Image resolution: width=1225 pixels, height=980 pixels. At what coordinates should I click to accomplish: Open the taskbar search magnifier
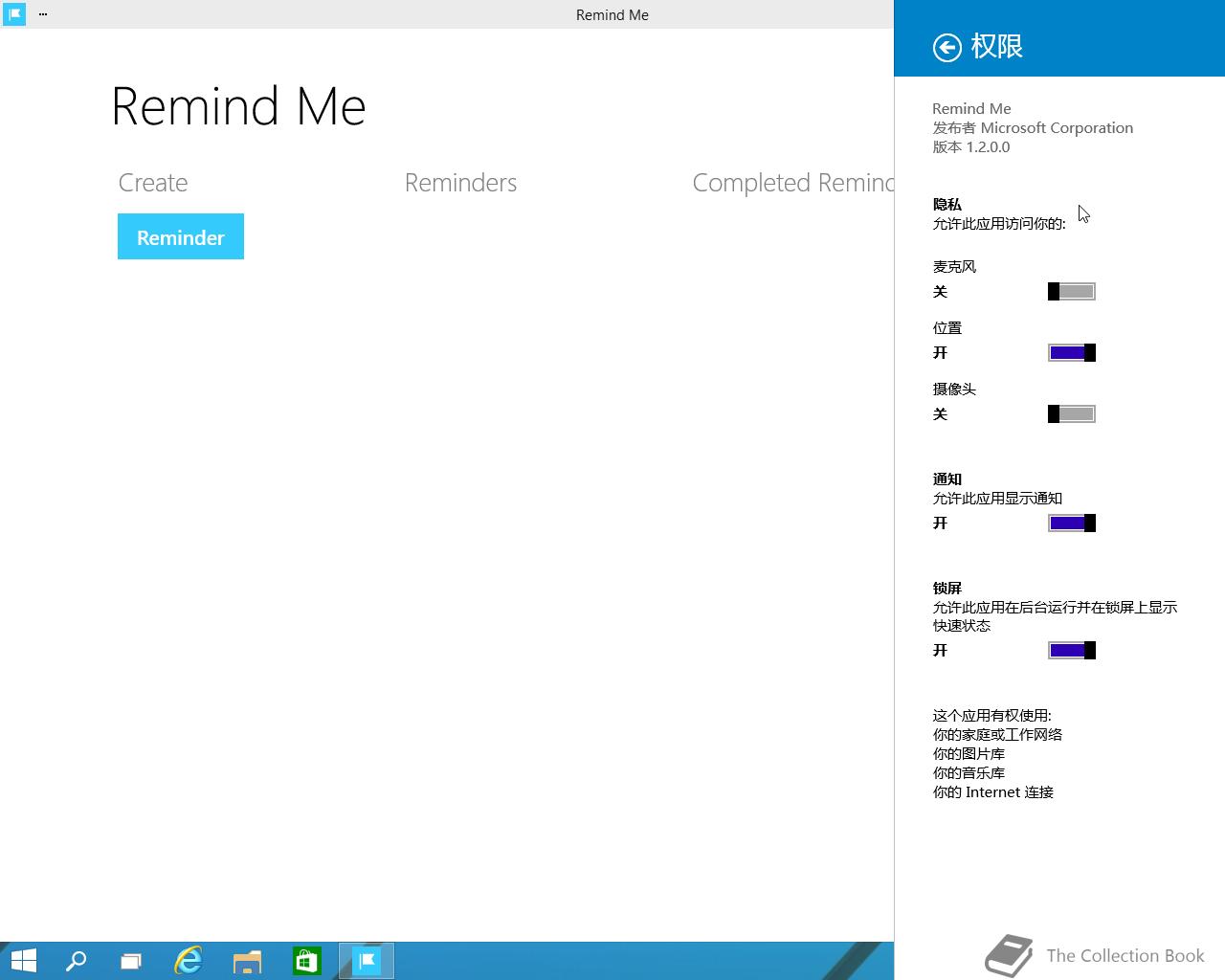click(x=76, y=960)
